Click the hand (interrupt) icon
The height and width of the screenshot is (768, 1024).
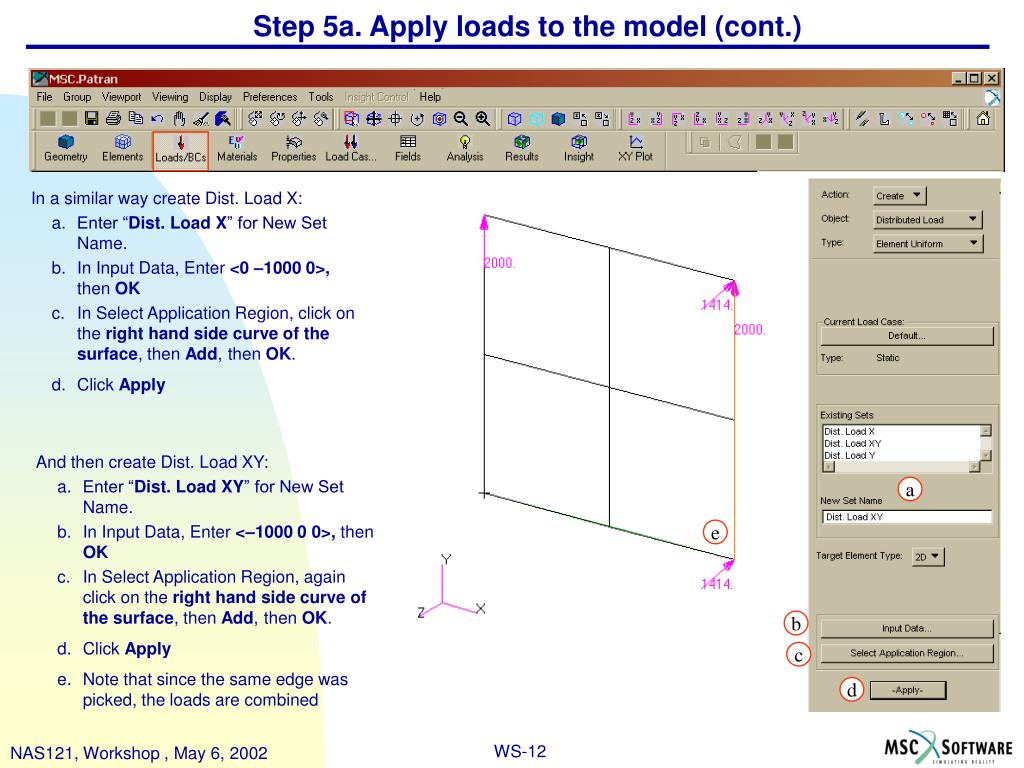pyautogui.click(x=180, y=118)
